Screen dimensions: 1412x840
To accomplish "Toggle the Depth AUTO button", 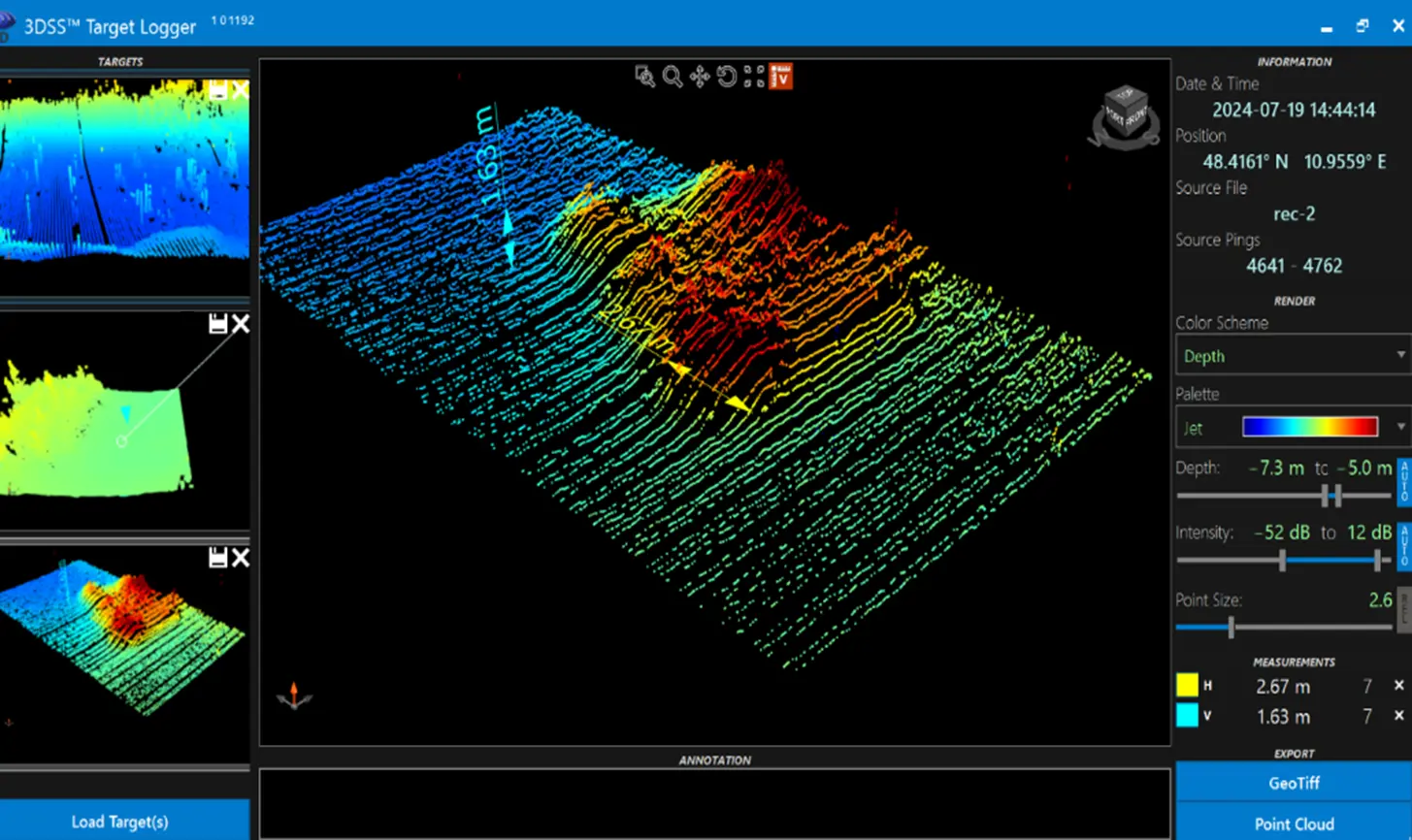I will tap(1404, 482).
